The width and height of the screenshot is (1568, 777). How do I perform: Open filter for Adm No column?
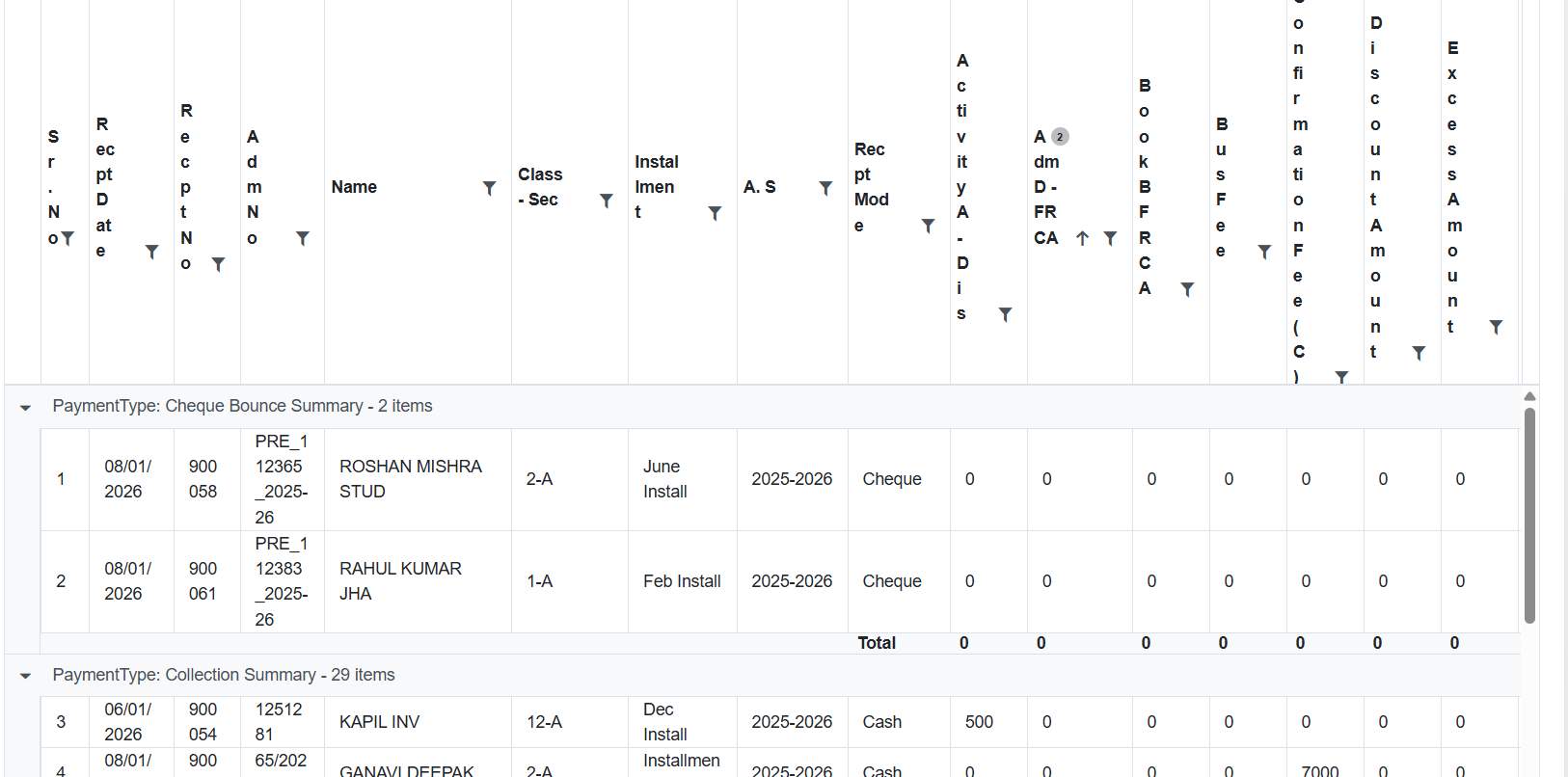(303, 239)
